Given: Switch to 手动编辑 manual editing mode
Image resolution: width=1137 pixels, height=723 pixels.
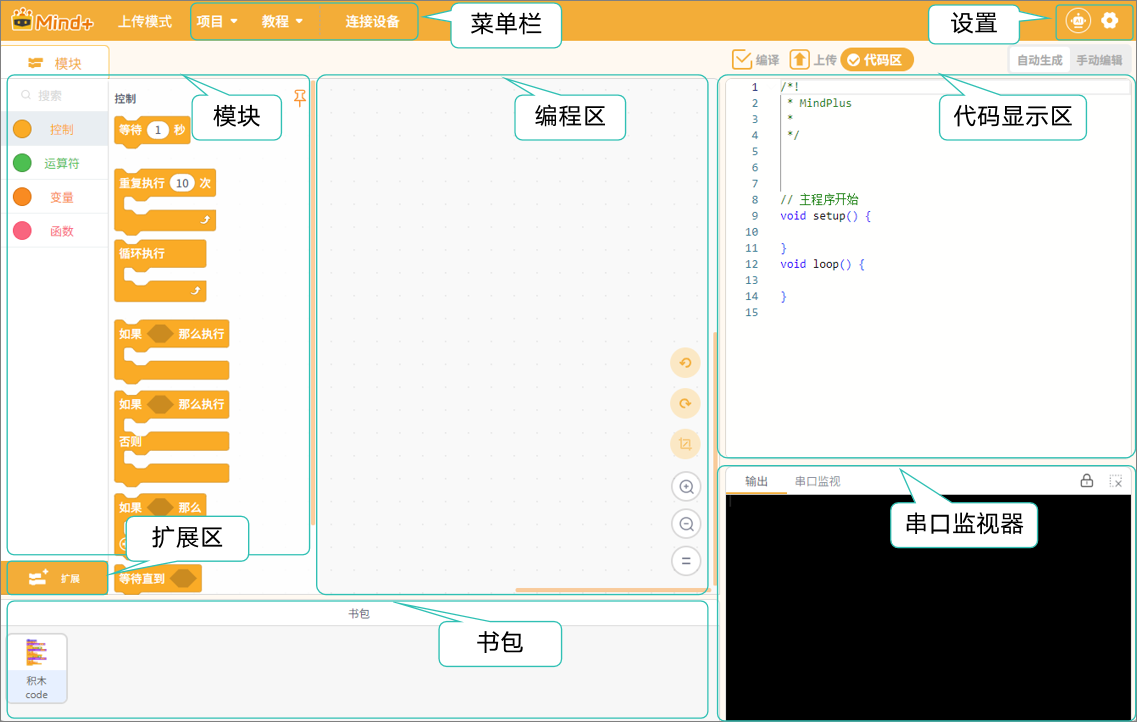Looking at the screenshot, I should pyautogui.click(x=1099, y=60).
